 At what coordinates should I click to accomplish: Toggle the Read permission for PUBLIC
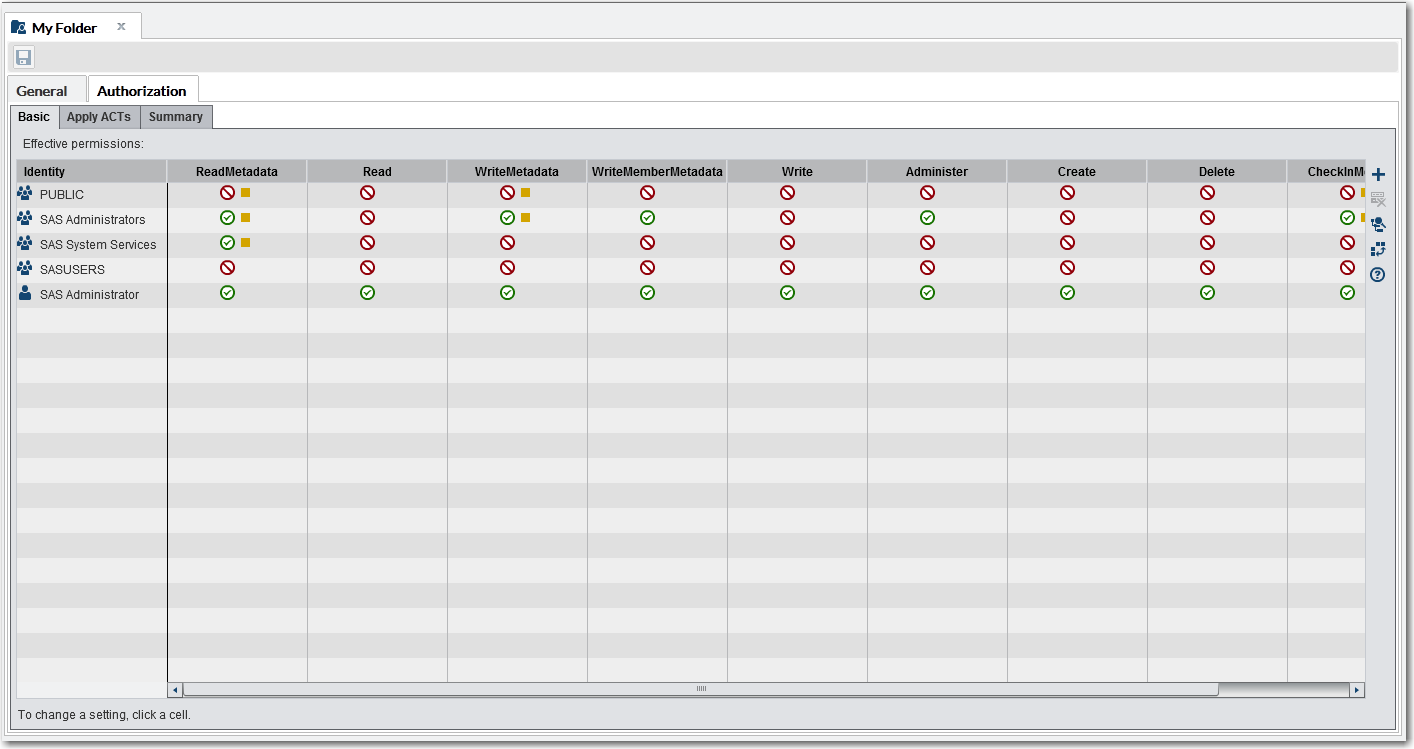click(x=376, y=192)
